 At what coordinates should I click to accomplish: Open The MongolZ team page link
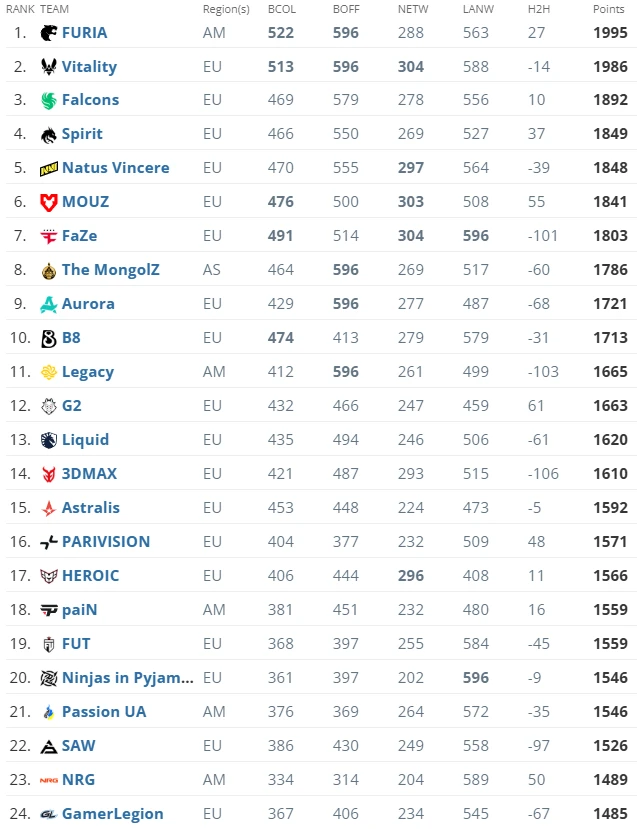coord(110,270)
